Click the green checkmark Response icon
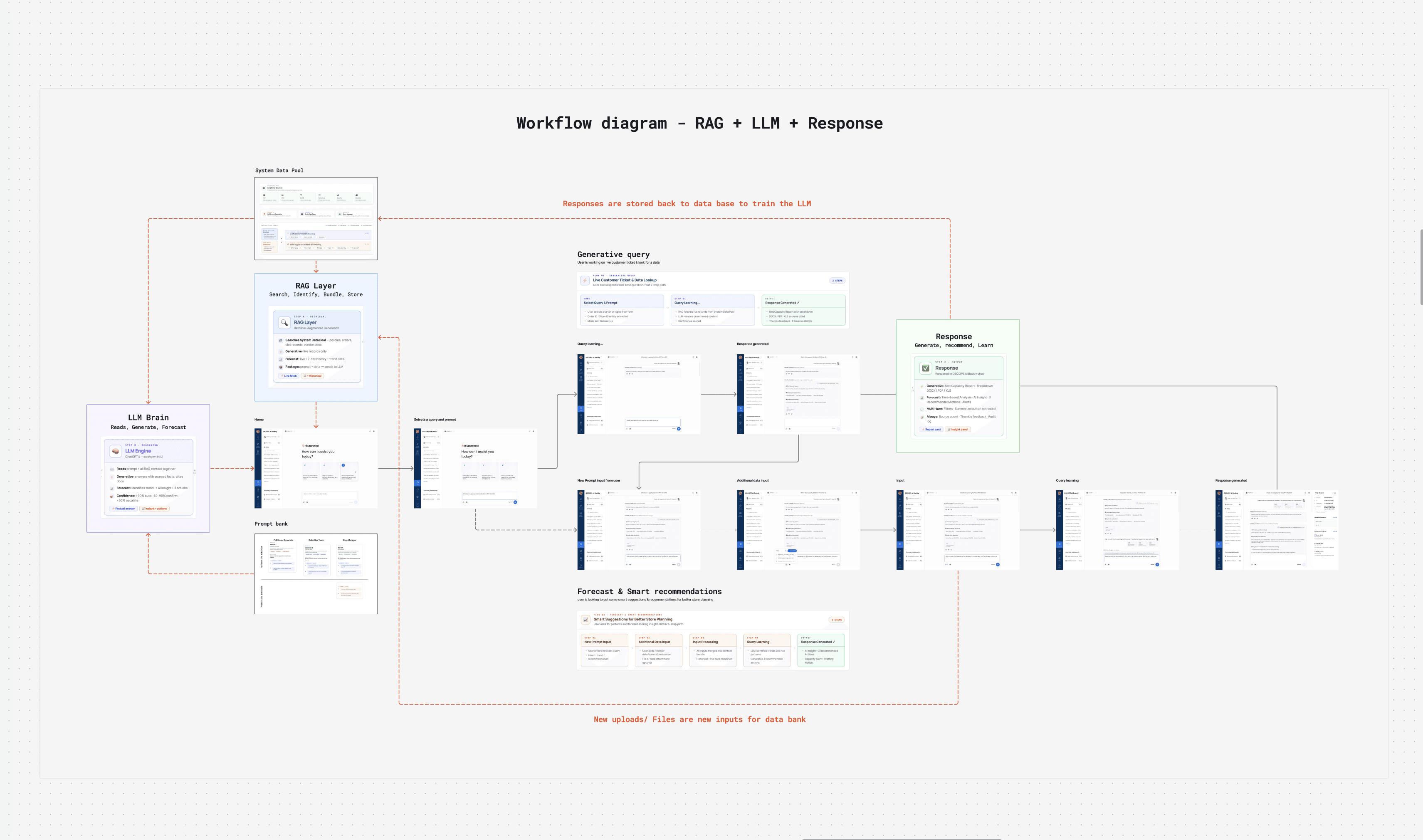 [x=926, y=368]
